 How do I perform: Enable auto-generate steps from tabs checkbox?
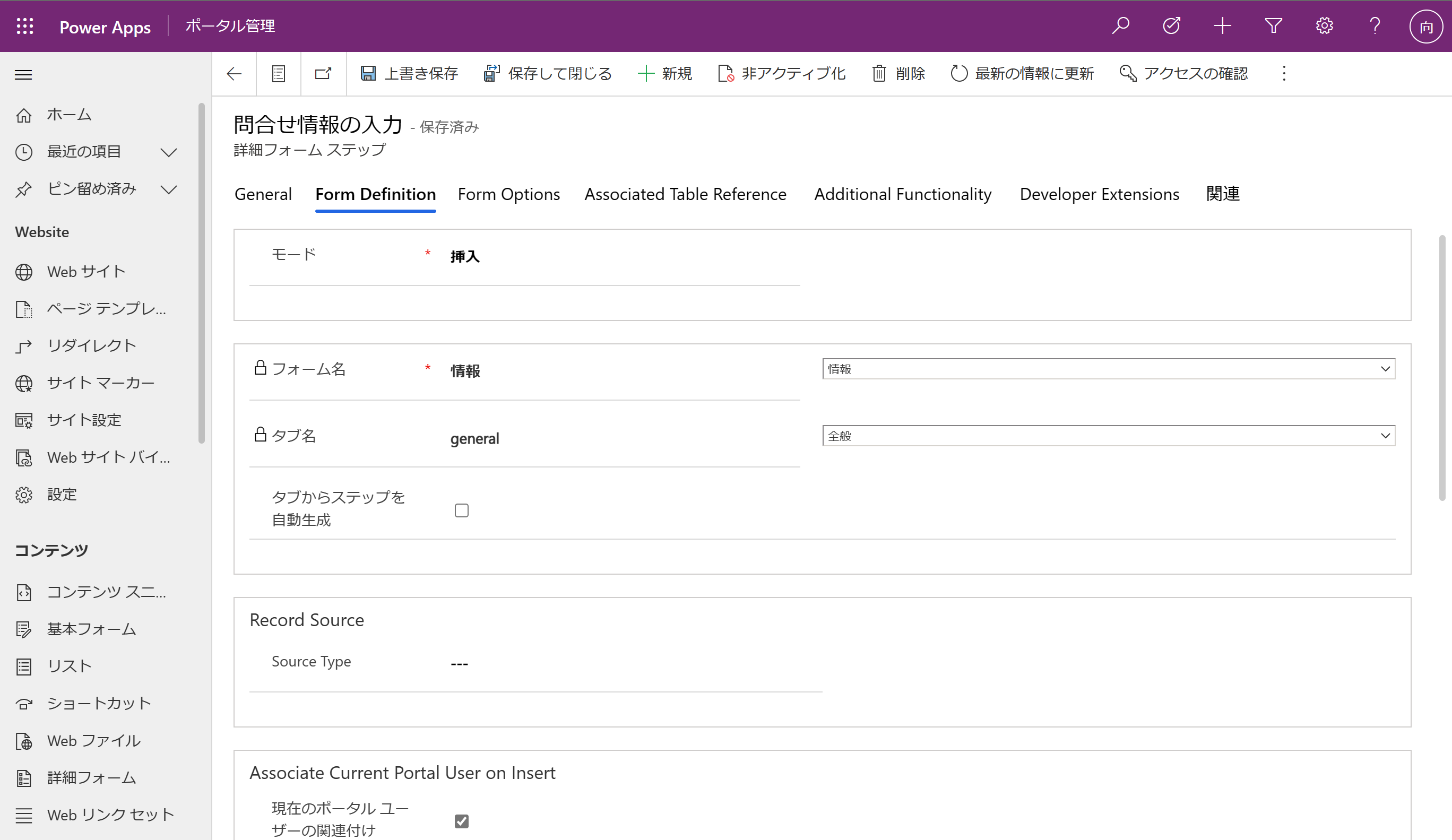(x=462, y=510)
